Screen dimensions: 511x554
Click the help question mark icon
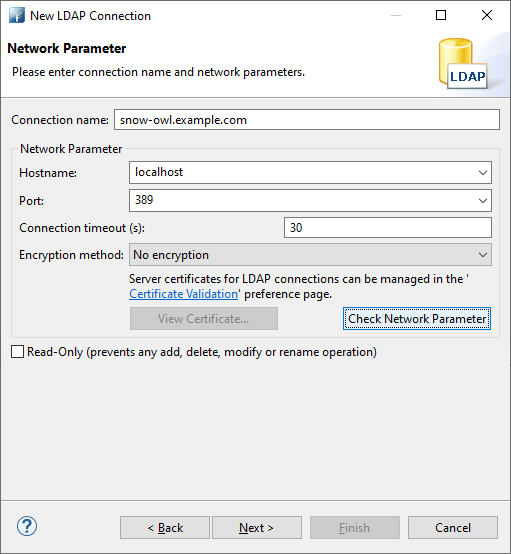tap(27, 526)
